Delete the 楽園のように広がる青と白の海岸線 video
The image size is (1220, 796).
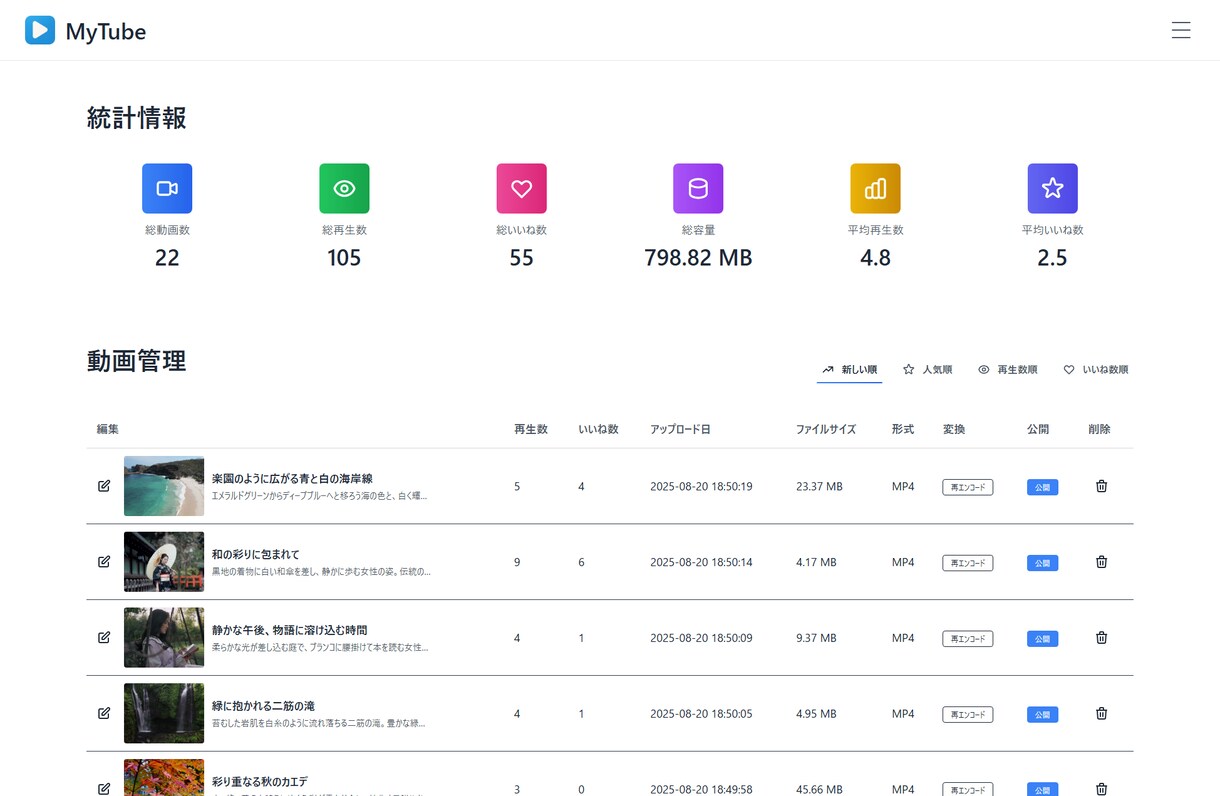click(x=1101, y=486)
